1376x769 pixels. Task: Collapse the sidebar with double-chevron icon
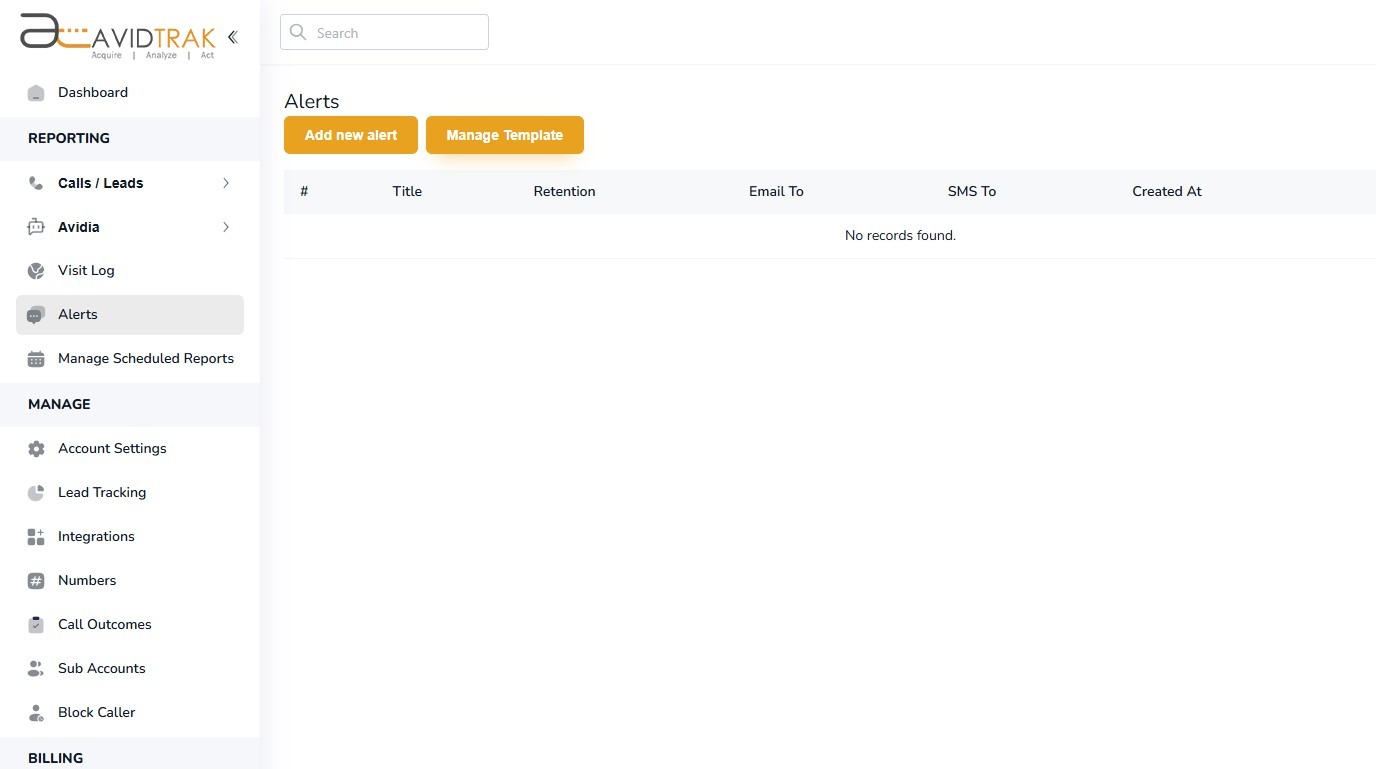pyautogui.click(x=233, y=37)
